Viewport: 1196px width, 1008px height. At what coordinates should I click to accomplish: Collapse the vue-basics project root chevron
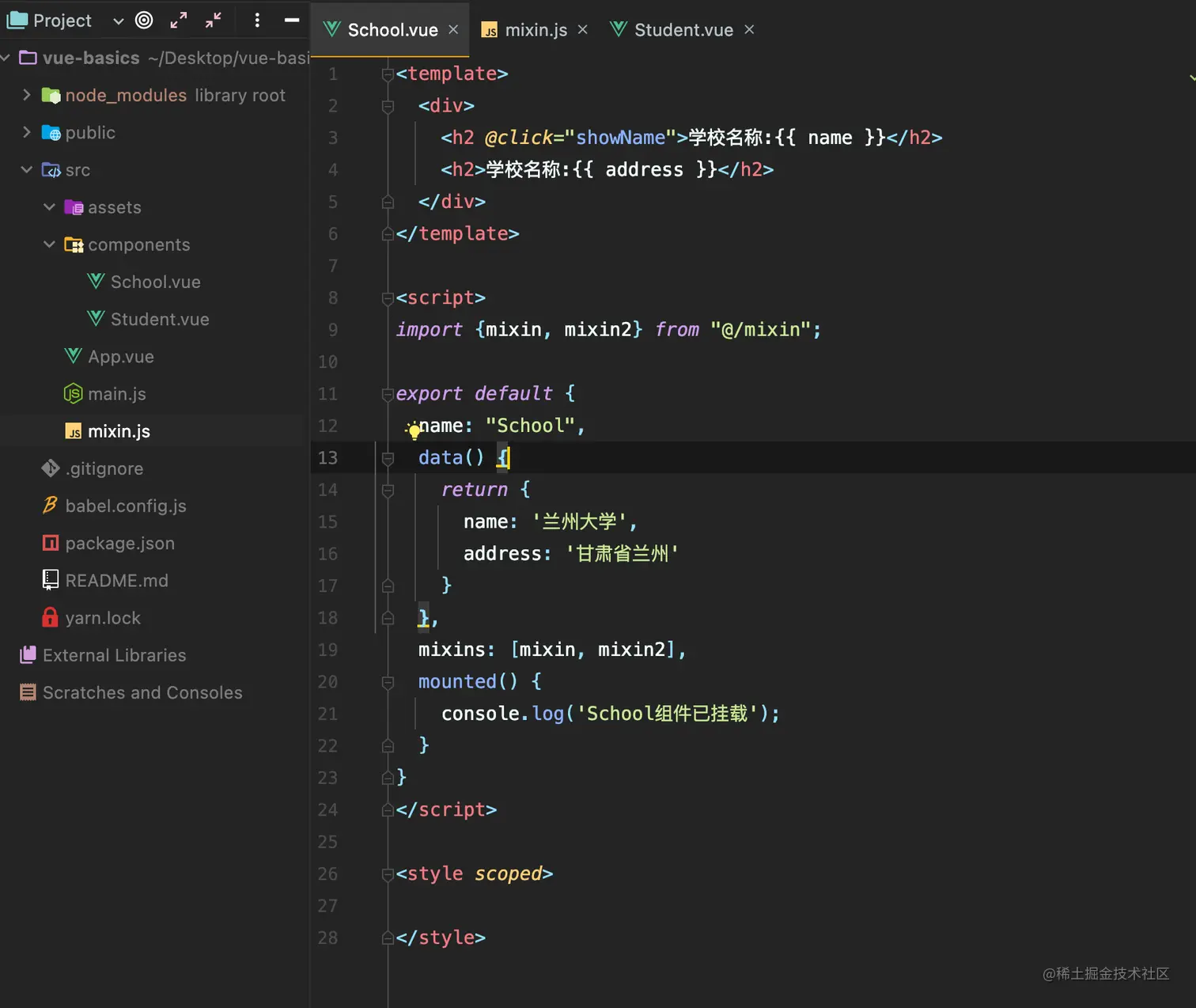click(x=5, y=58)
